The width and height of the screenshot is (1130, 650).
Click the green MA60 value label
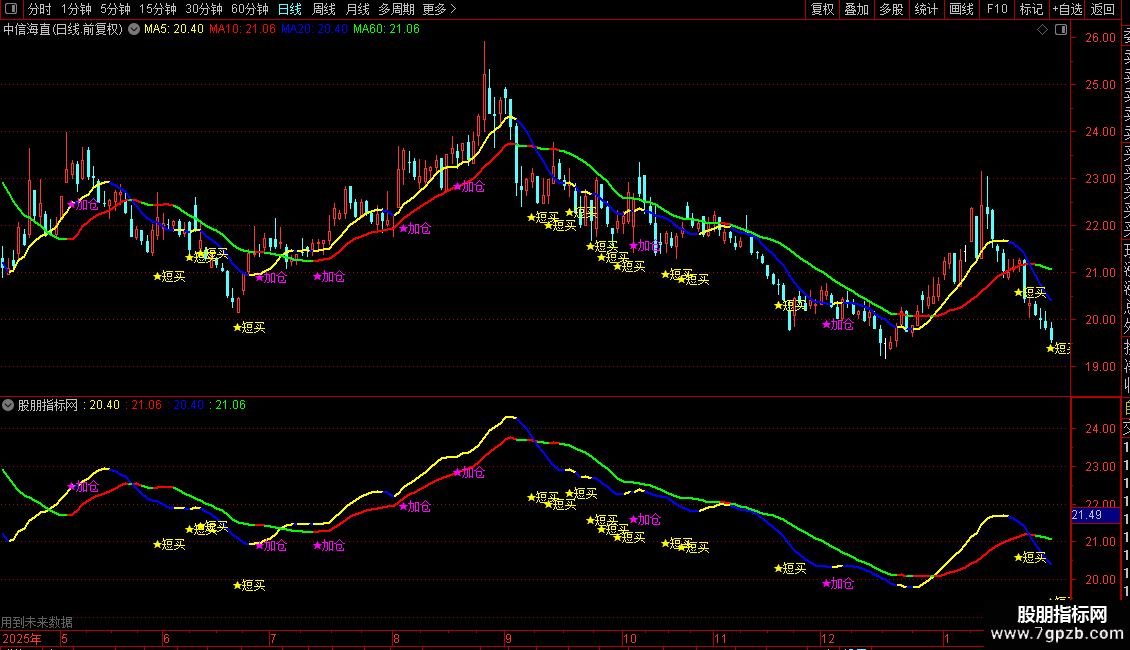click(386, 30)
